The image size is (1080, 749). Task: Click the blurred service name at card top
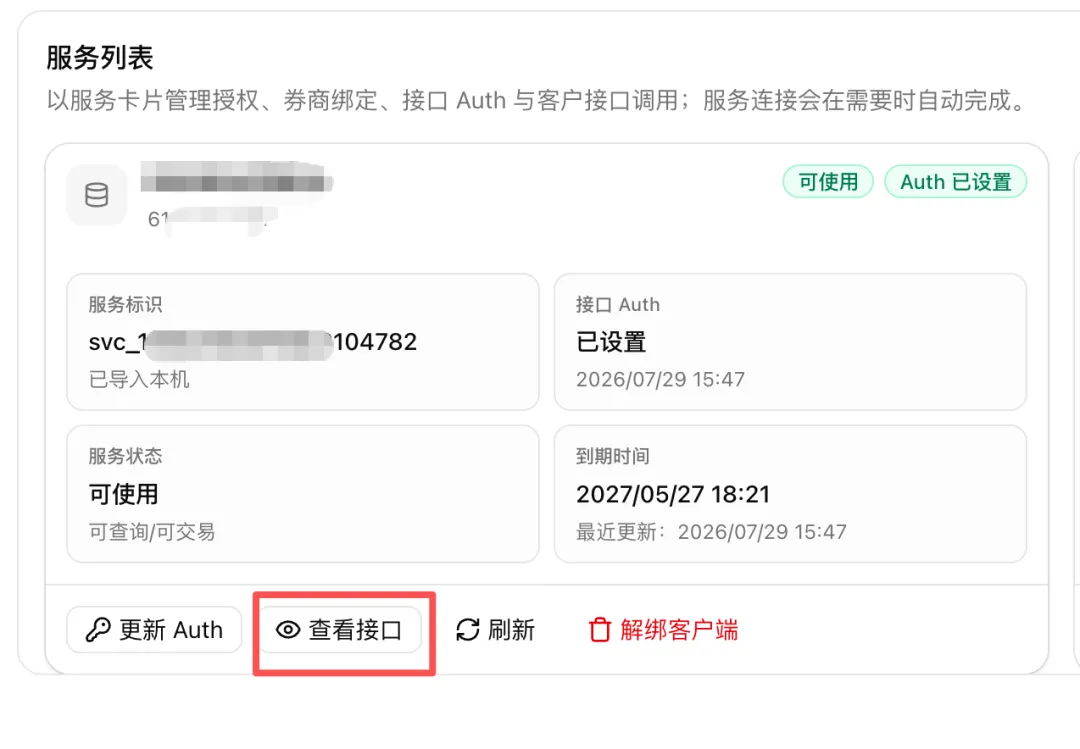tap(237, 181)
